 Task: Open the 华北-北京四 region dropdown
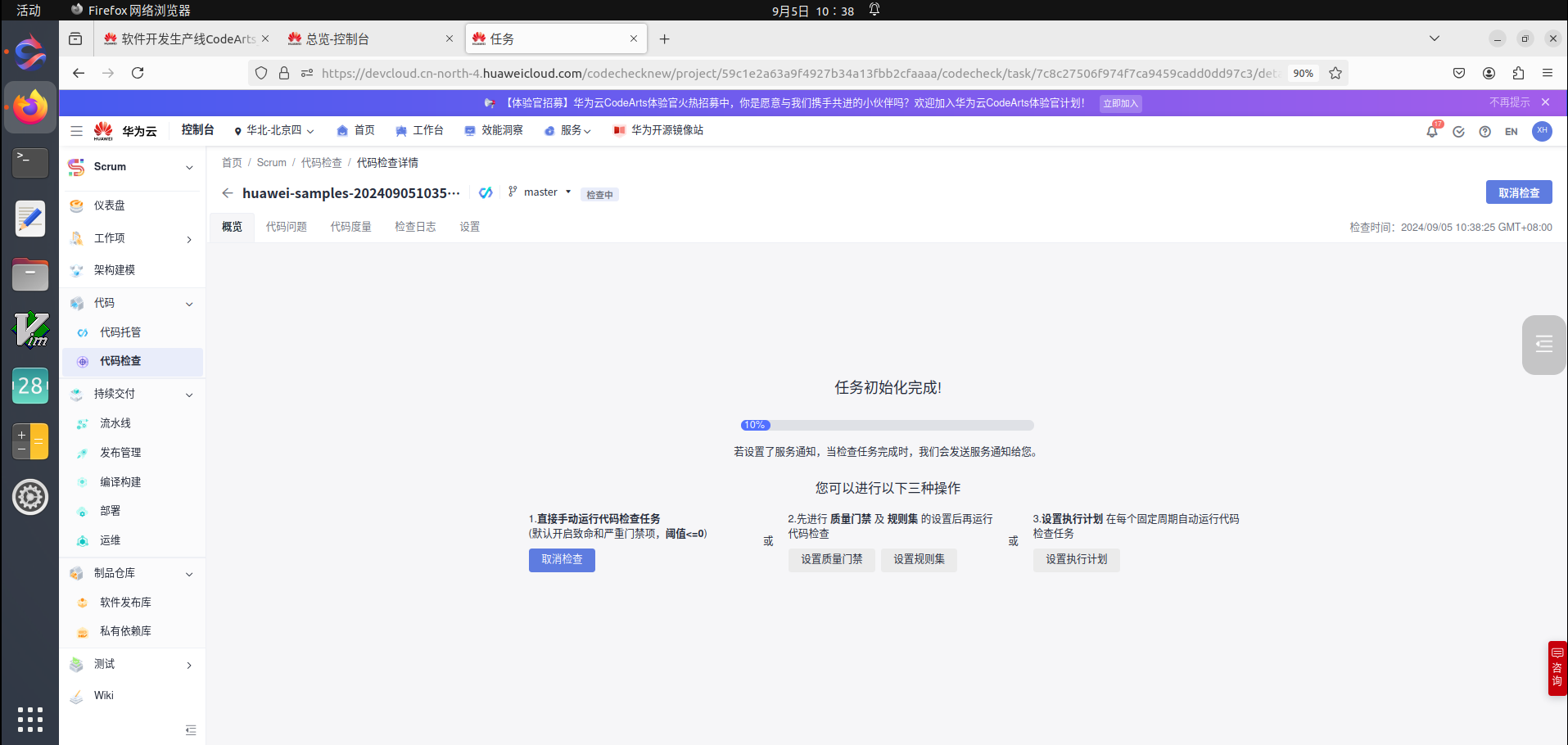pos(274,131)
